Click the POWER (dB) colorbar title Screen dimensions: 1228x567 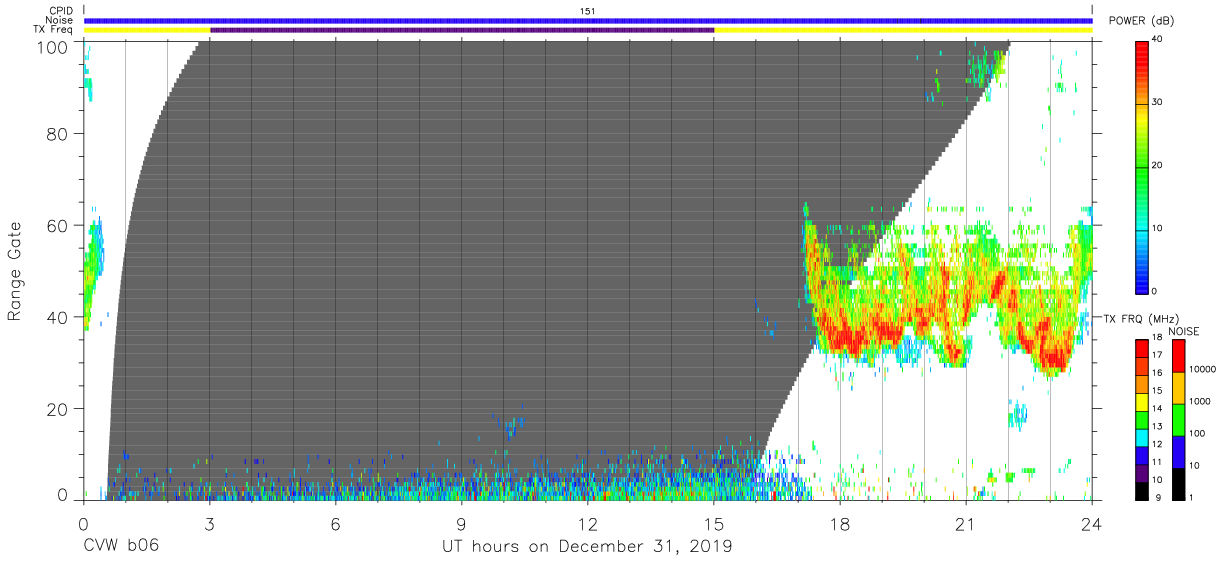[x=1140, y=21]
